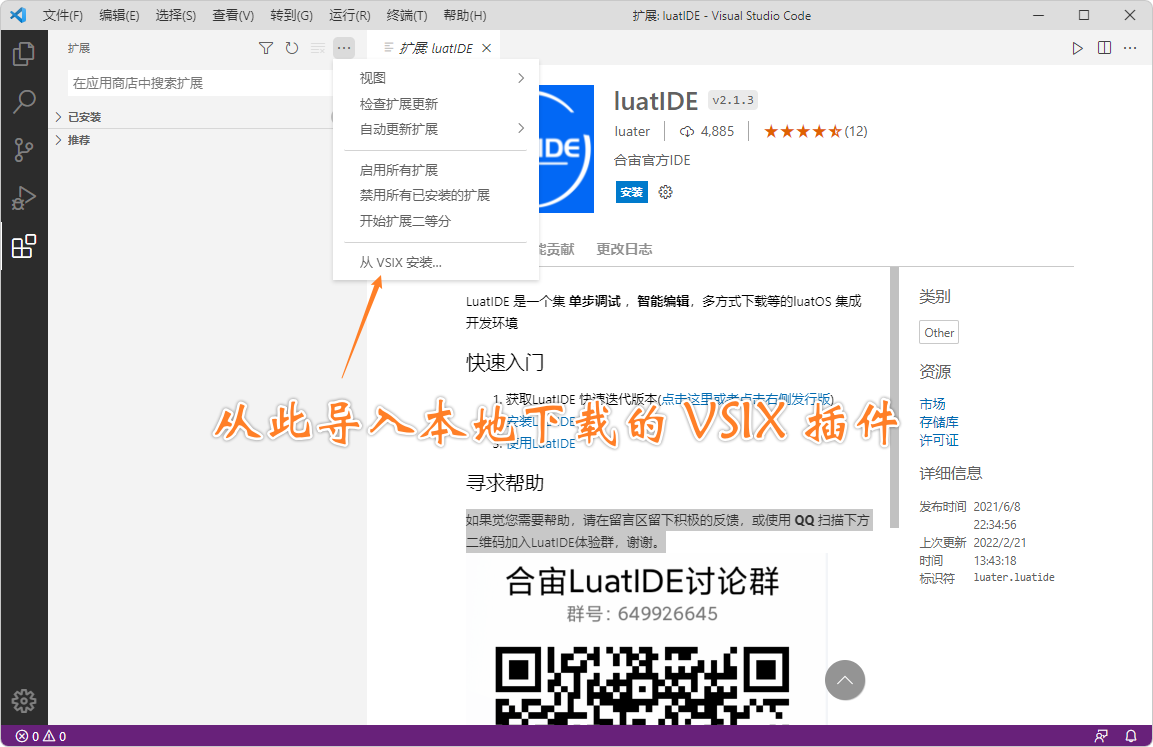The height and width of the screenshot is (747, 1153).
Task: Open the Run and Debug view
Action: [24, 198]
